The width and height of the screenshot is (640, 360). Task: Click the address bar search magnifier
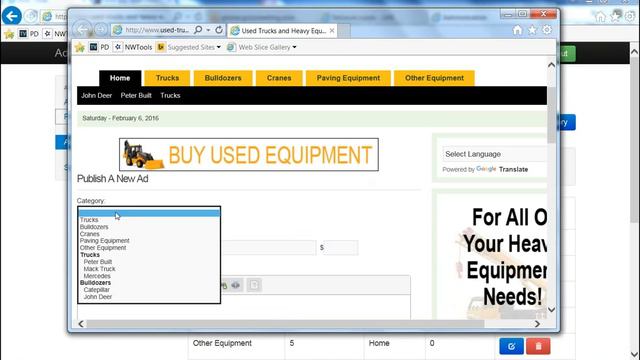(198, 30)
